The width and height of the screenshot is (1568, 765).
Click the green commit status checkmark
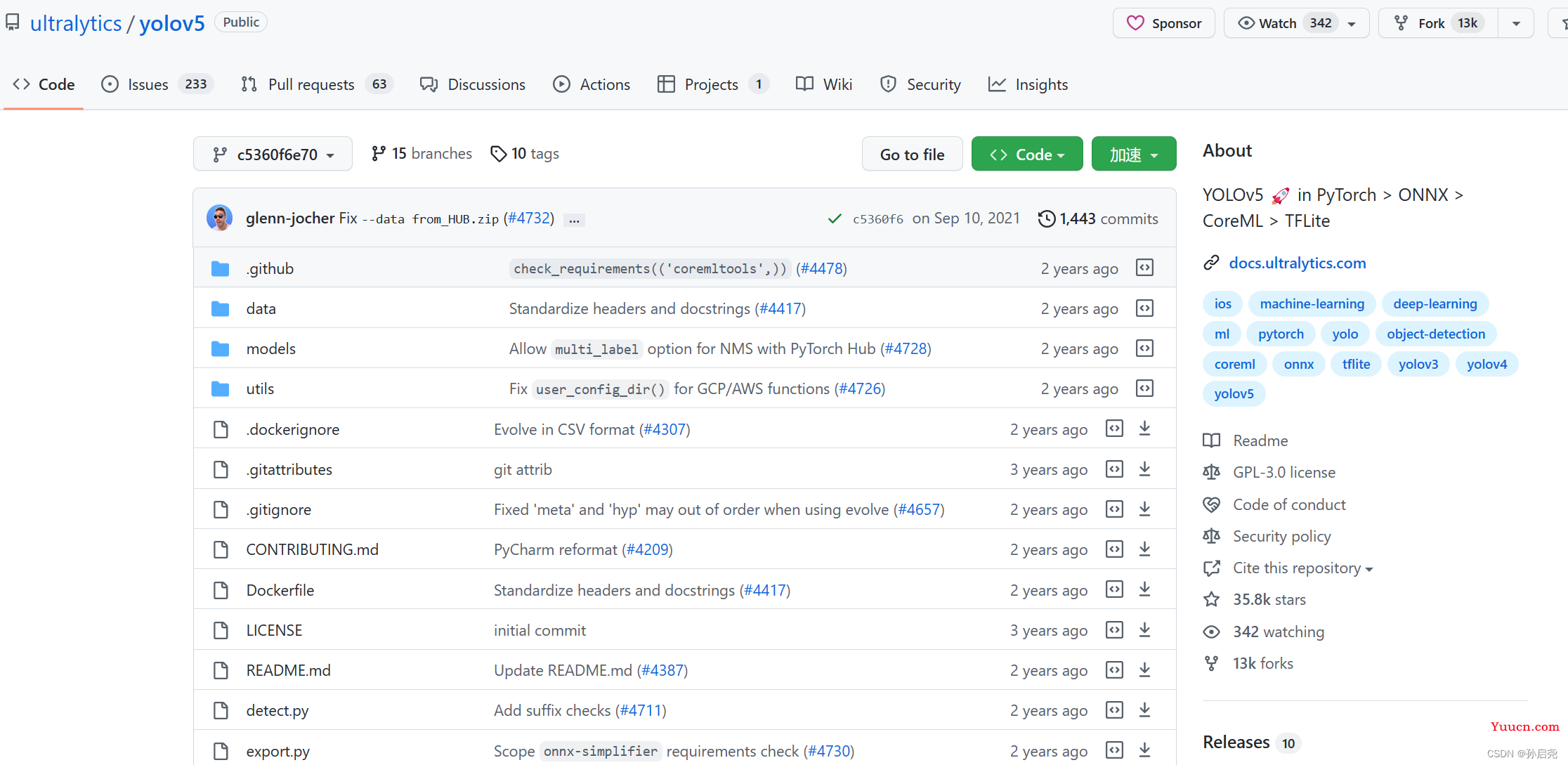tap(834, 218)
